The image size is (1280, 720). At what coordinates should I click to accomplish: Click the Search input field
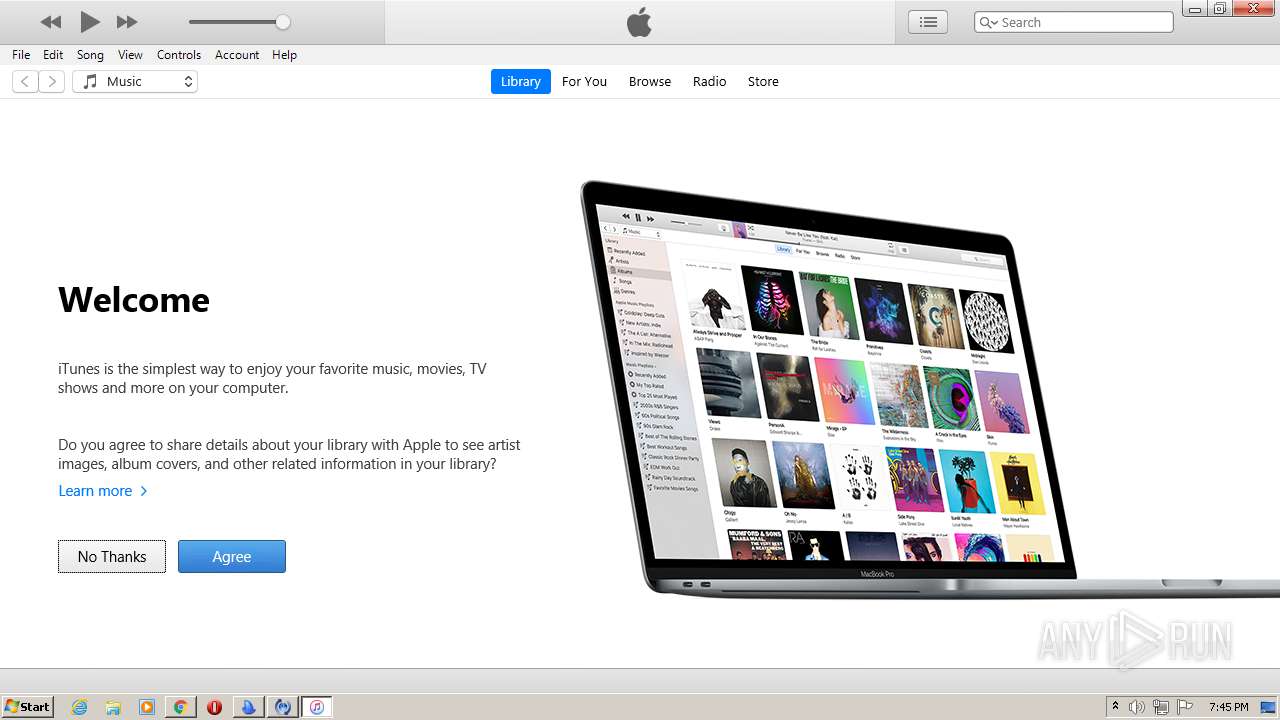pyautogui.click(x=1073, y=22)
